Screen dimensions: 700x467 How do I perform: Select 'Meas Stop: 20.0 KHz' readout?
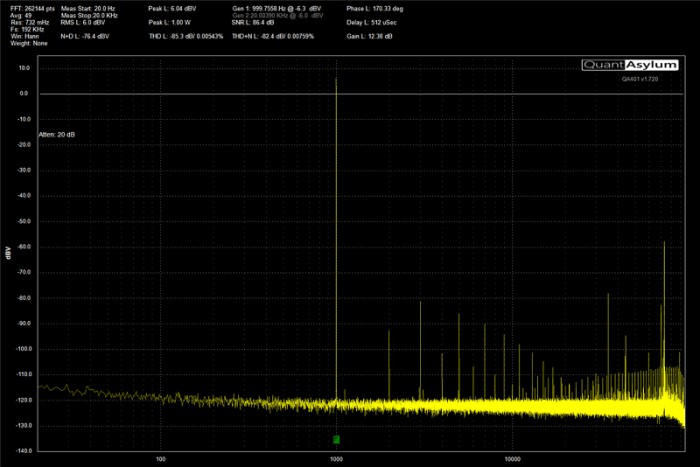click(x=89, y=16)
